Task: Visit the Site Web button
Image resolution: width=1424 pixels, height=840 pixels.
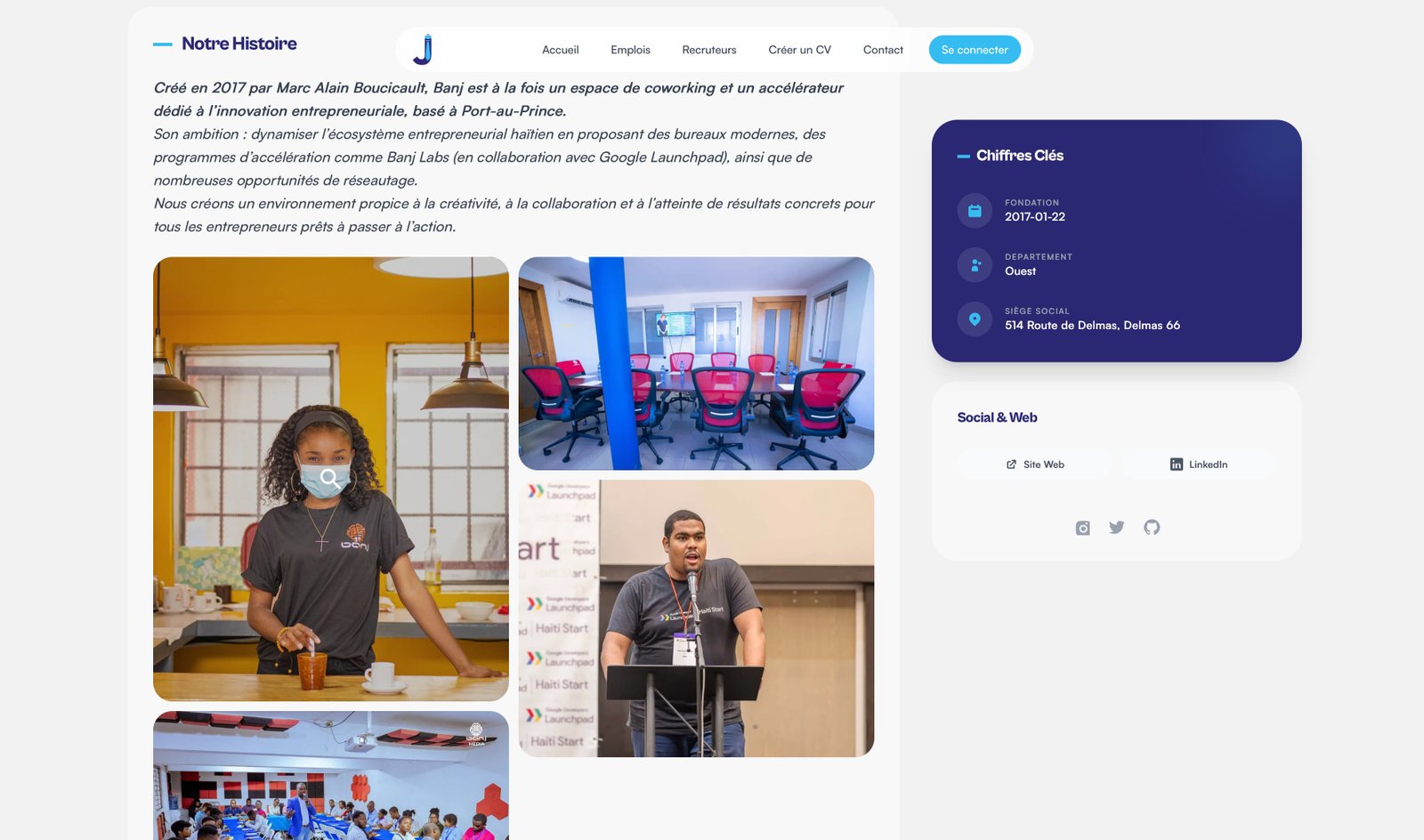Action: (1034, 464)
